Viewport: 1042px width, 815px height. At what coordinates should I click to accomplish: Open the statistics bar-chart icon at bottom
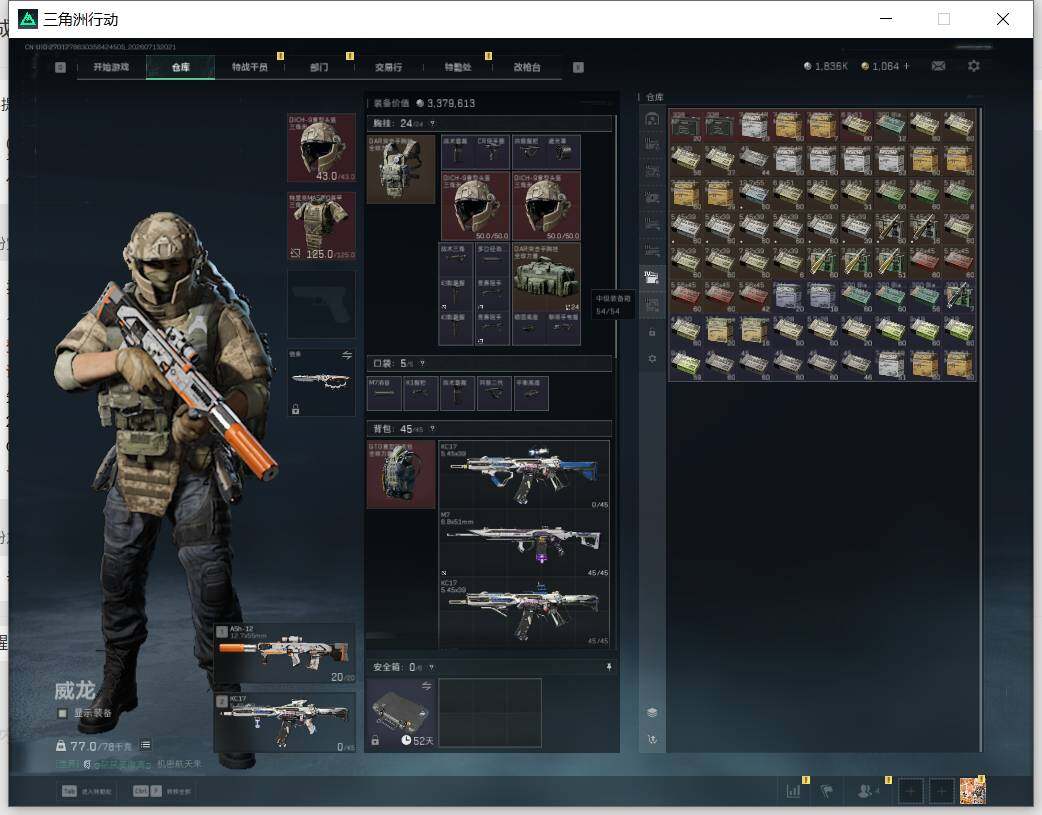[793, 791]
